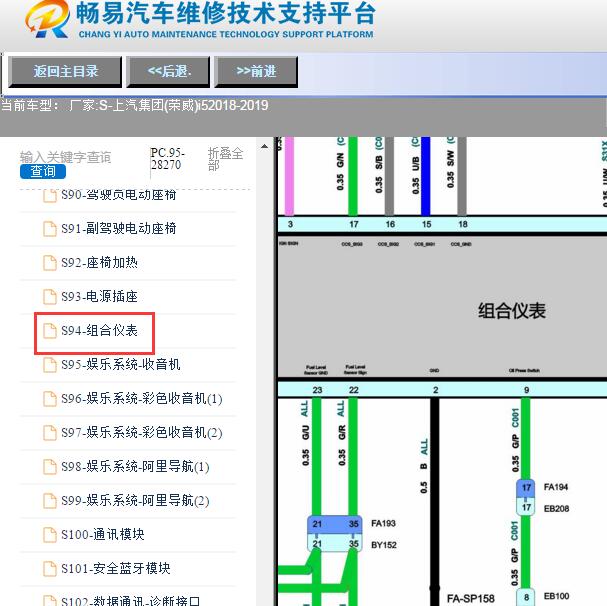Click pin 22 on the cluster connector
Image resolution: width=607 pixels, height=606 pixels.
(x=353, y=390)
